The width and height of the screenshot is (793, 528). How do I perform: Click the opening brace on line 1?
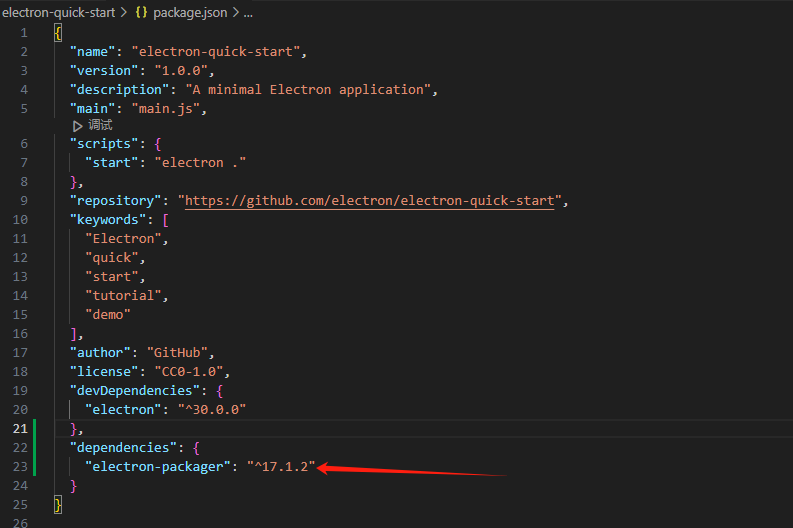58,33
